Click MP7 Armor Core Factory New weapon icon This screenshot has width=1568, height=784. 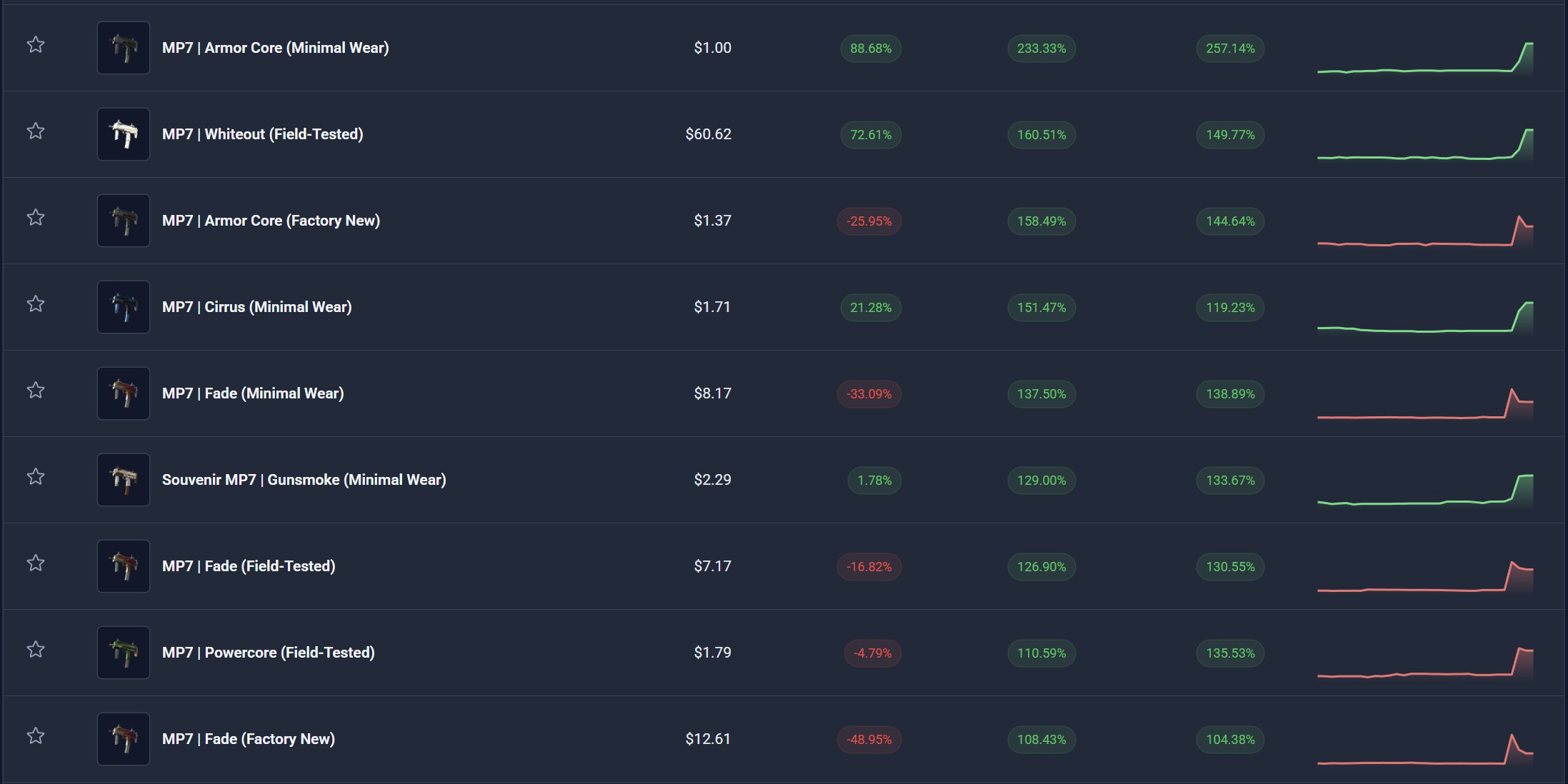124,221
